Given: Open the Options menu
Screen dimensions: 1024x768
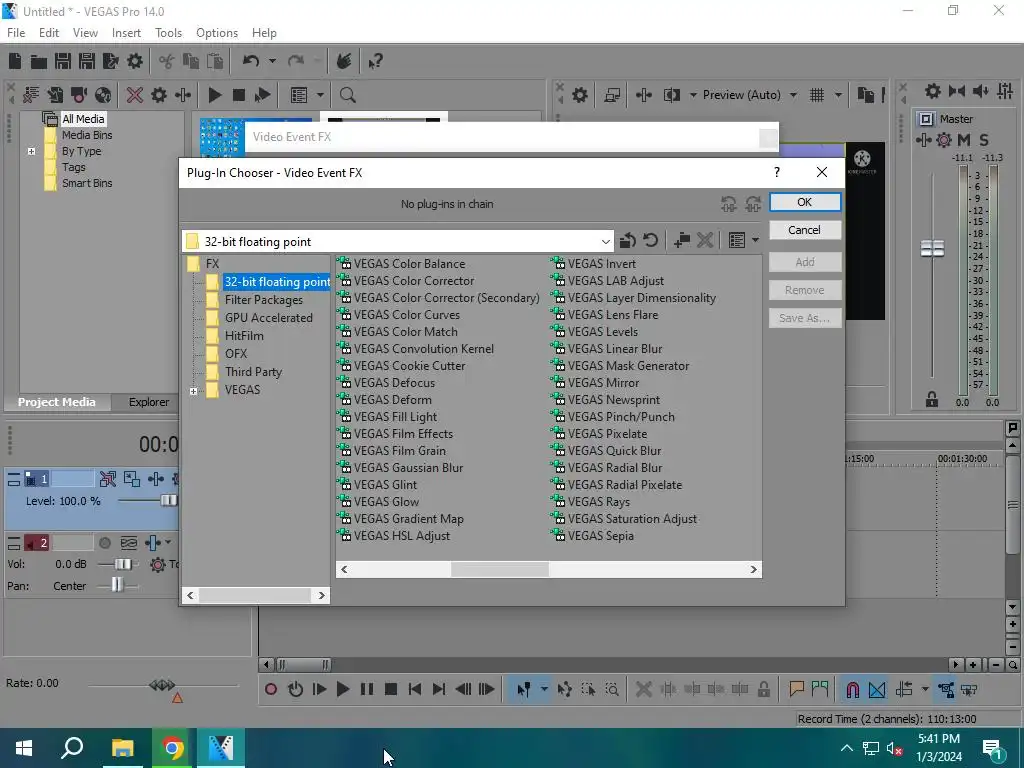Looking at the screenshot, I should click(217, 33).
